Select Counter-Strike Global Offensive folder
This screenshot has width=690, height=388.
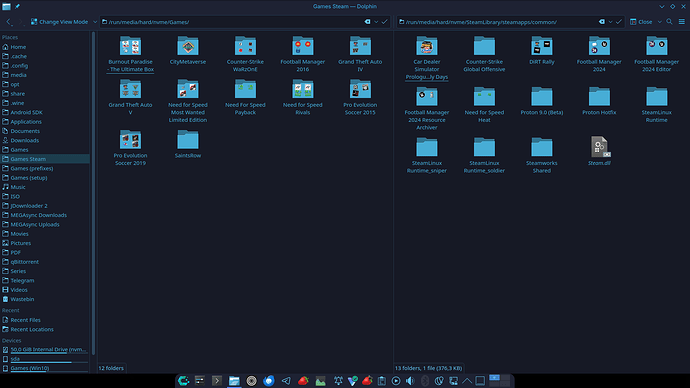pyautogui.click(x=484, y=54)
